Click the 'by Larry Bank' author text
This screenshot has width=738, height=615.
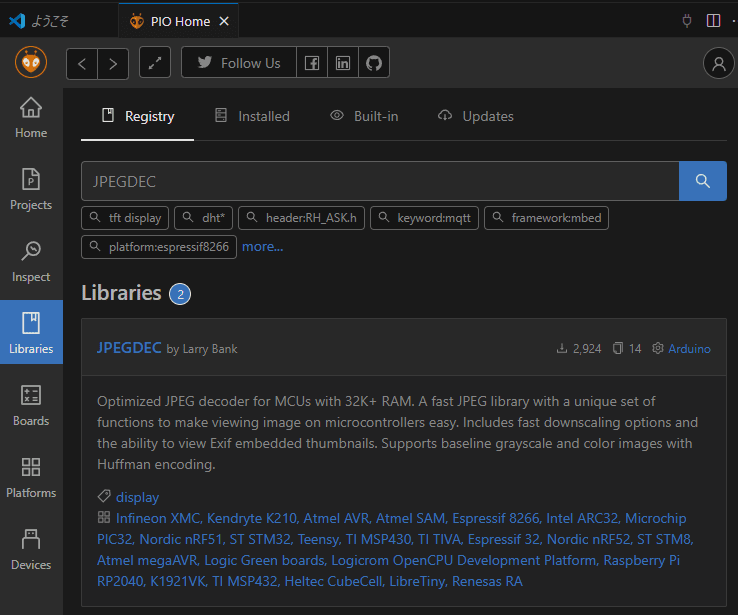(x=202, y=349)
